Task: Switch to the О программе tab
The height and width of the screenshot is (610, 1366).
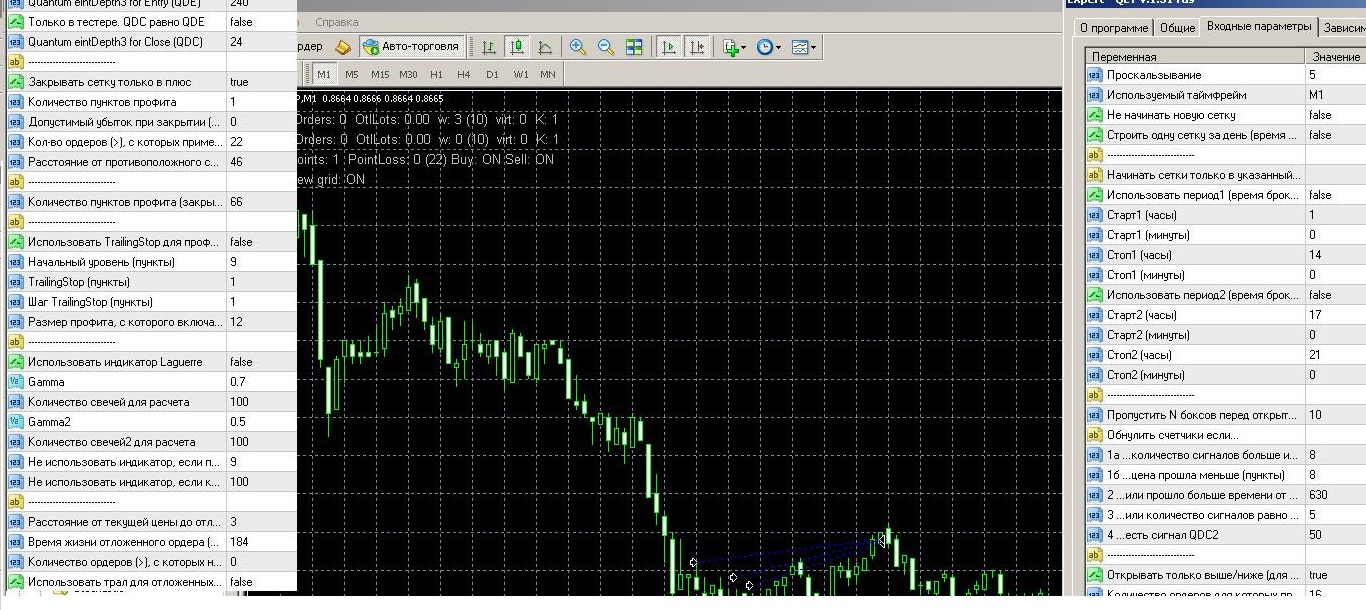Action: (x=1114, y=28)
